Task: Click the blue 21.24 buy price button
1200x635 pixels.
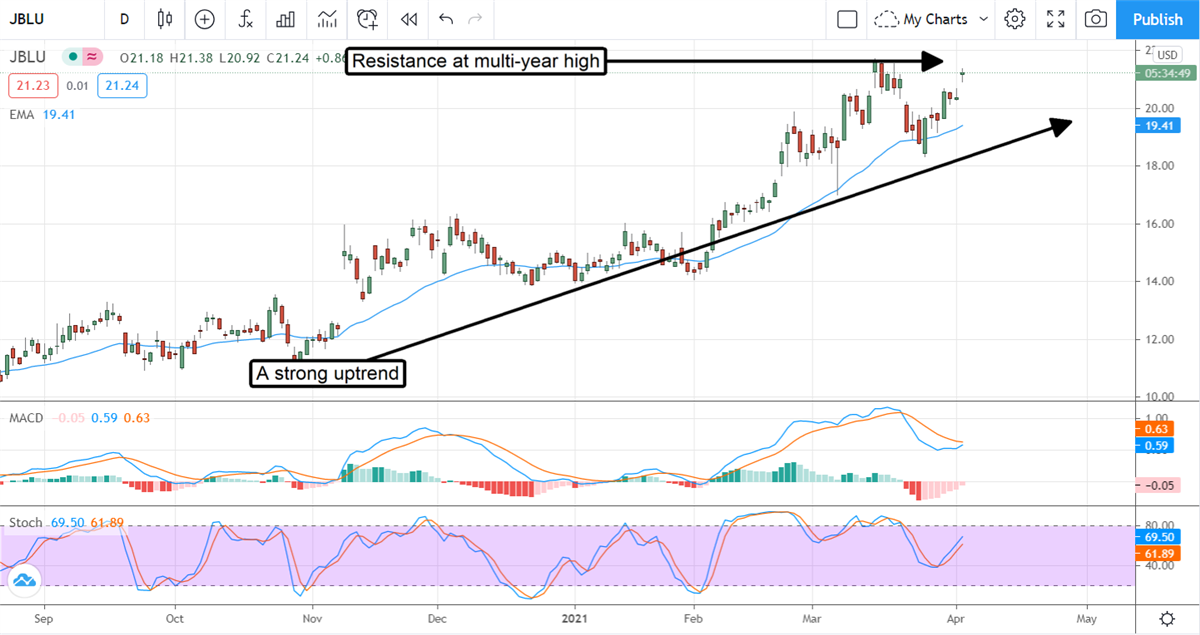Action: [x=123, y=86]
